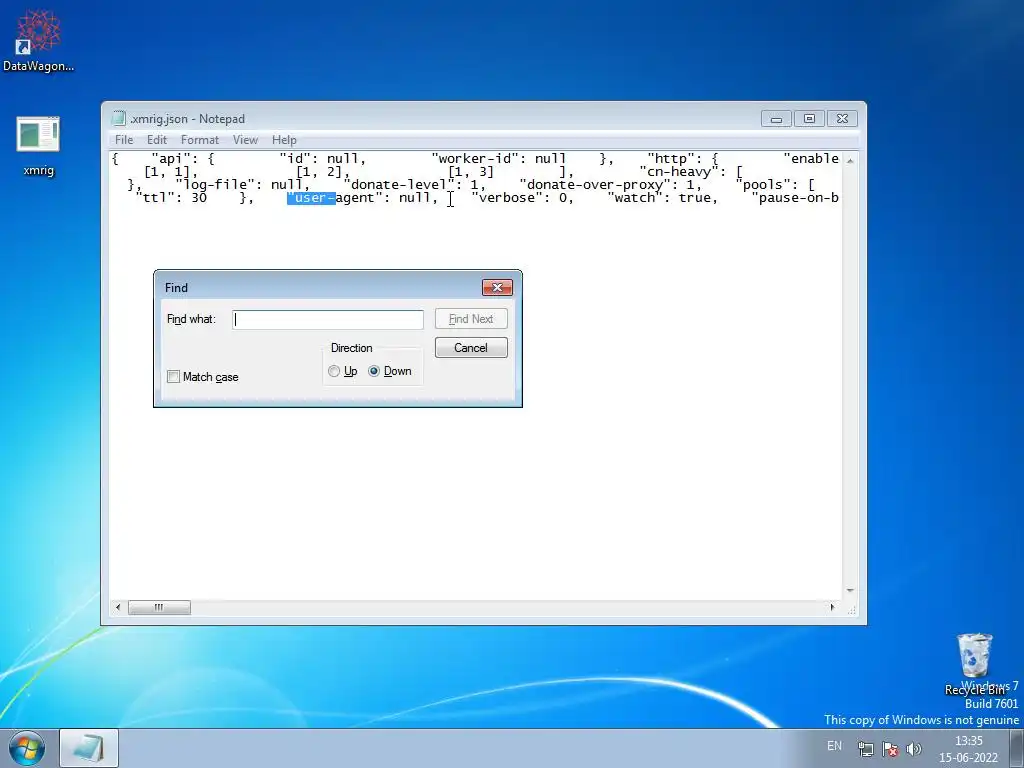
Task: Toggle the Match case checkbox
Action: pyautogui.click(x=173, y=377)
